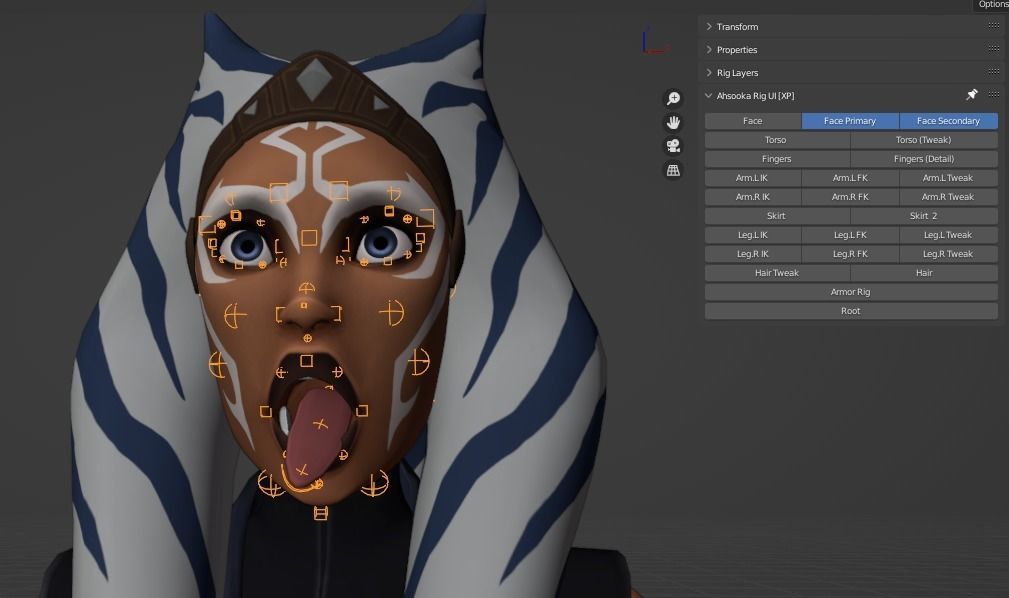The height and width of the screenshot is (598, 1009).
Task: Toggle the Root layer
Action: [x=851, y=310]
